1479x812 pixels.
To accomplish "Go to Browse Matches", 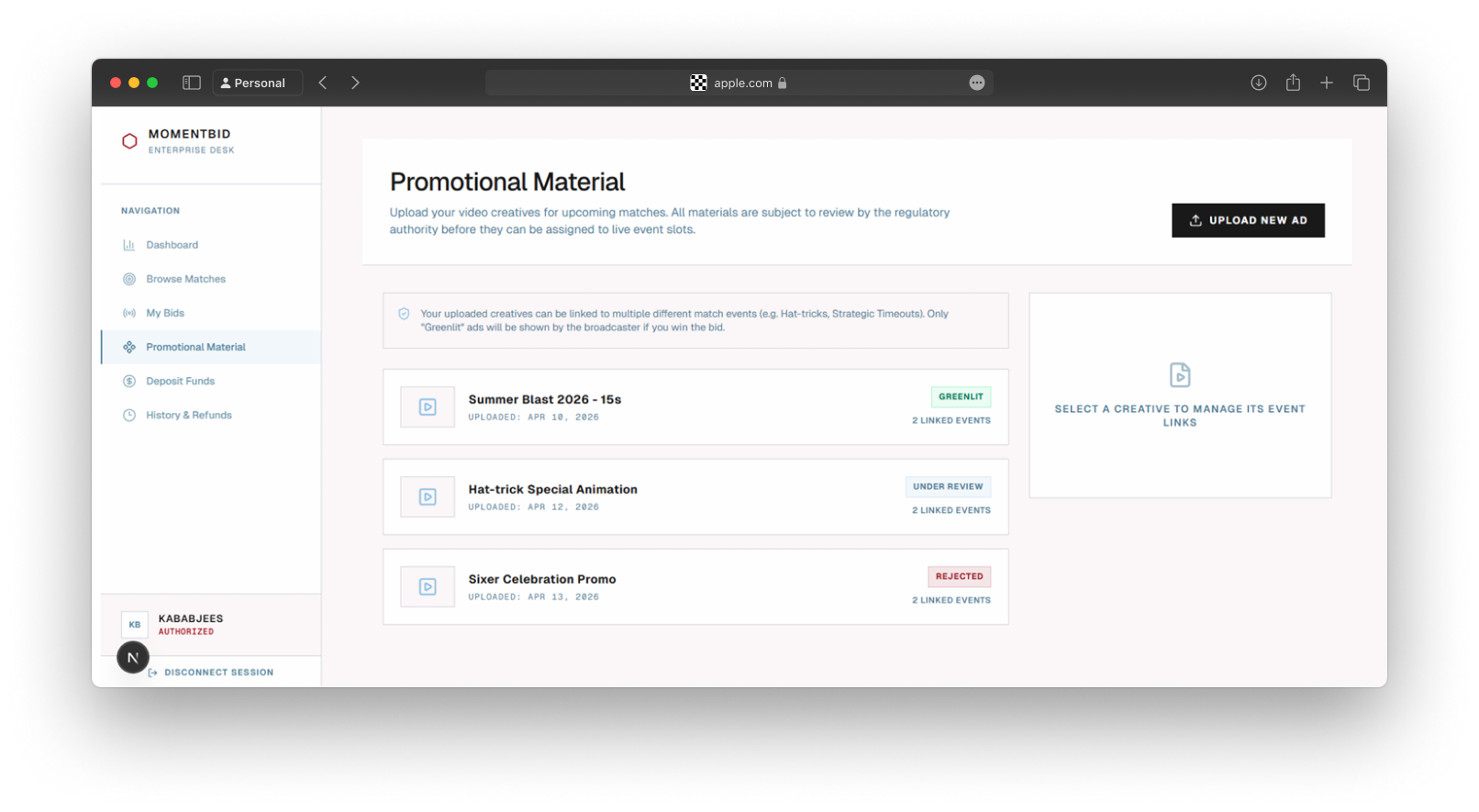I will [x=210, y=279].
